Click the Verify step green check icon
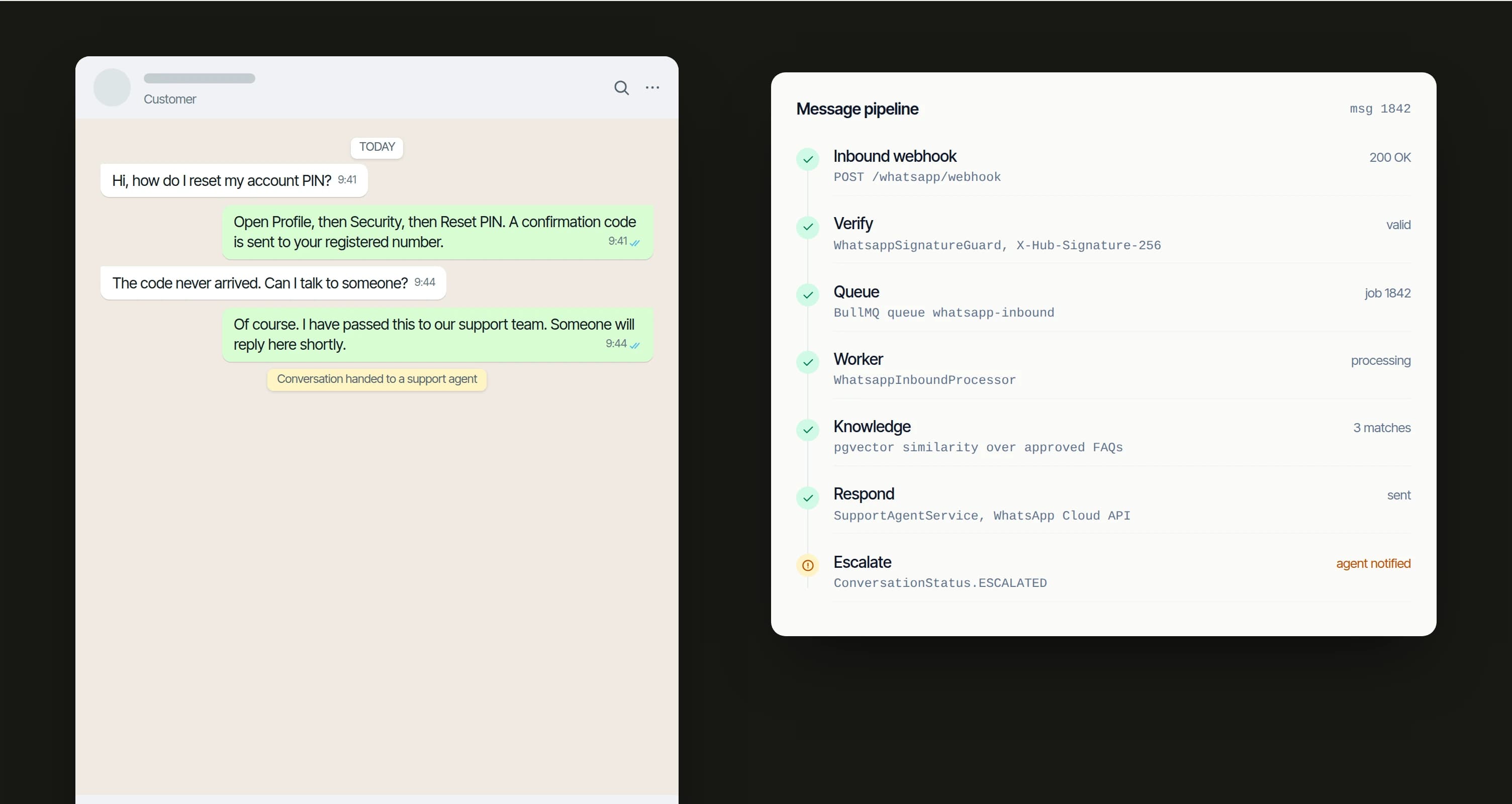Image resolution: width=1512 pixels, height=804 pixels. pyautogui.click(x=808, y=227)
